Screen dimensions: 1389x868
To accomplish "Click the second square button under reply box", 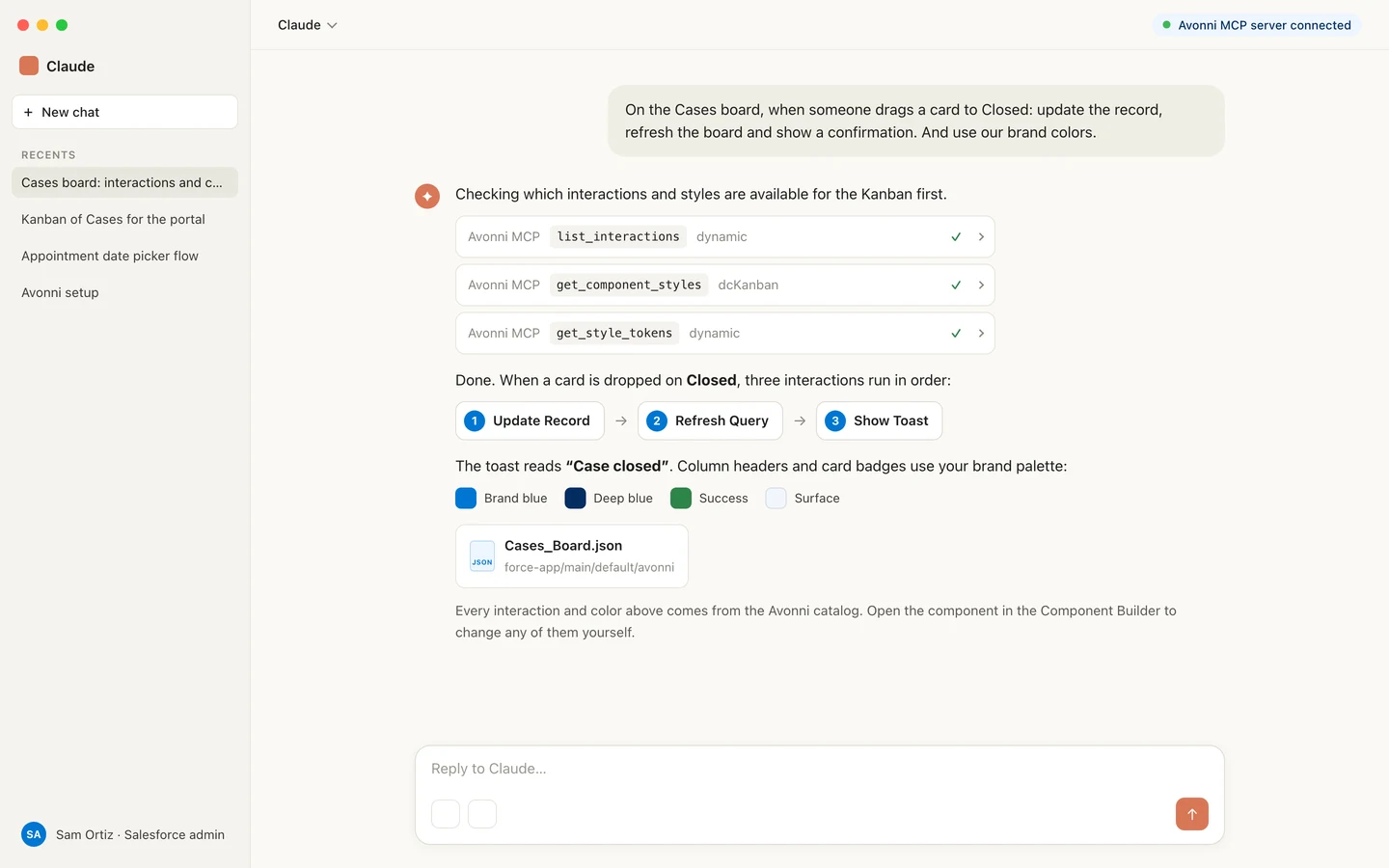I will tap(482, 814).
